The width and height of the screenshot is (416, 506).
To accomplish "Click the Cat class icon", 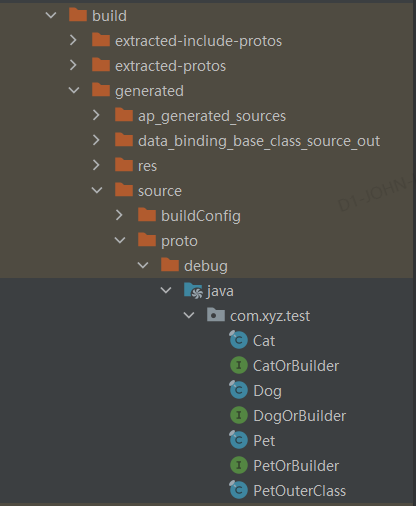I will [239, 340].
